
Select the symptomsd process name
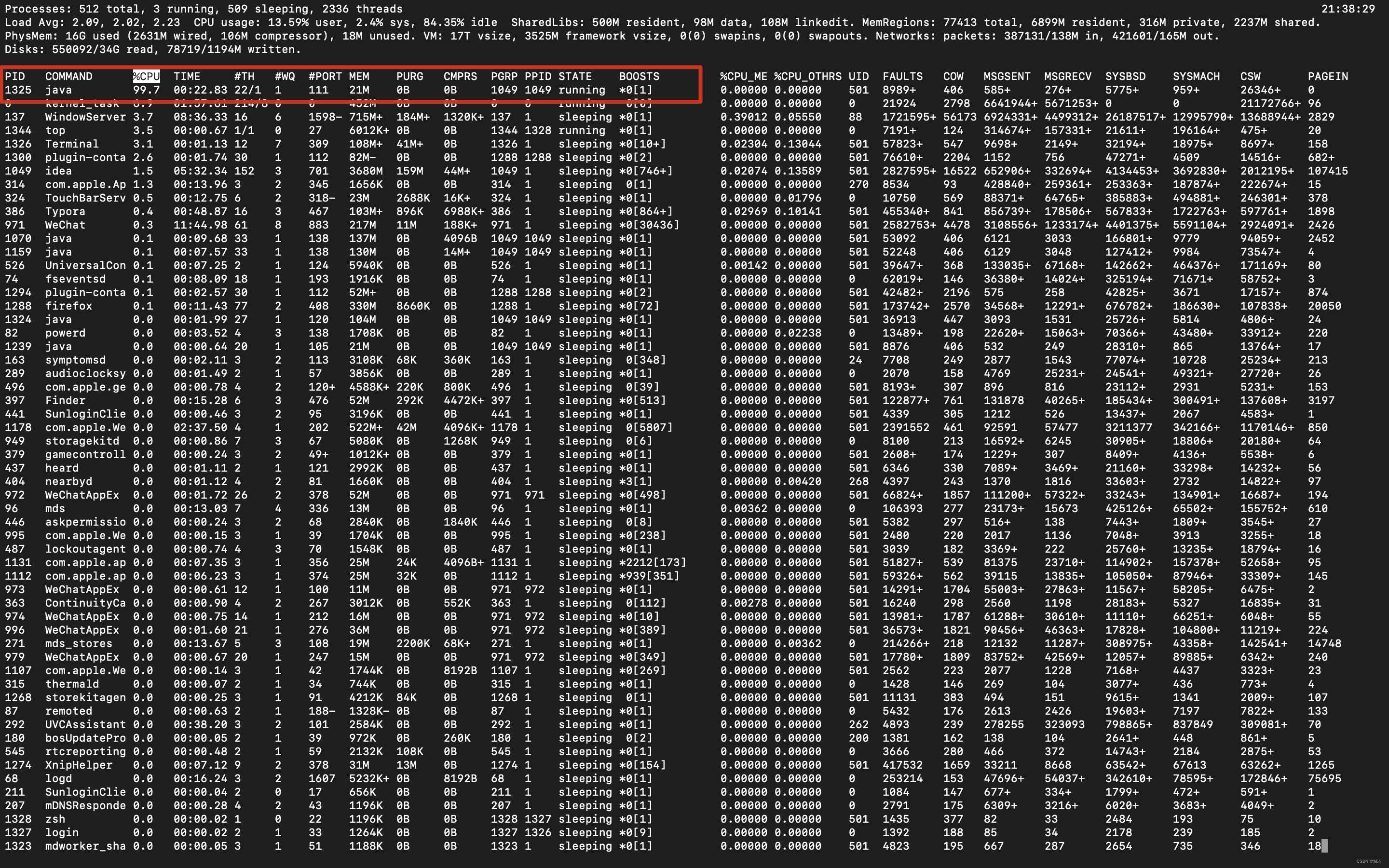point(76,360)
